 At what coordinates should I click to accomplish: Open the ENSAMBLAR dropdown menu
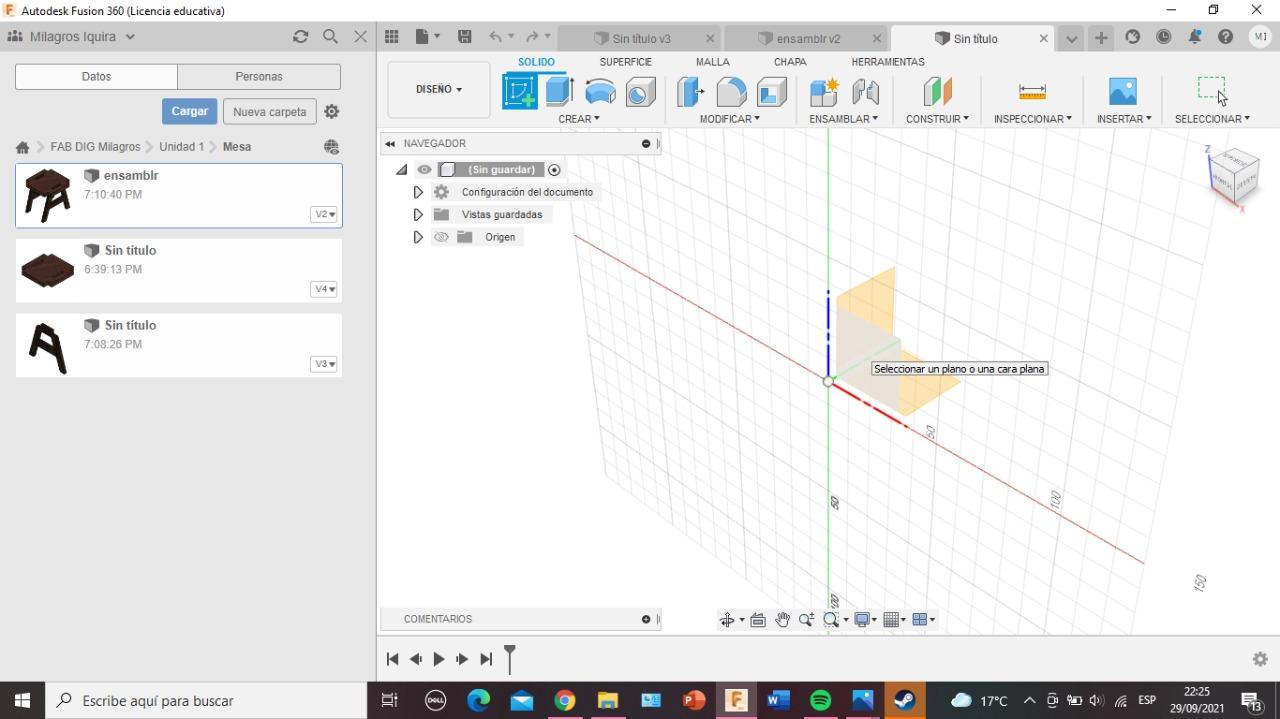844,119
